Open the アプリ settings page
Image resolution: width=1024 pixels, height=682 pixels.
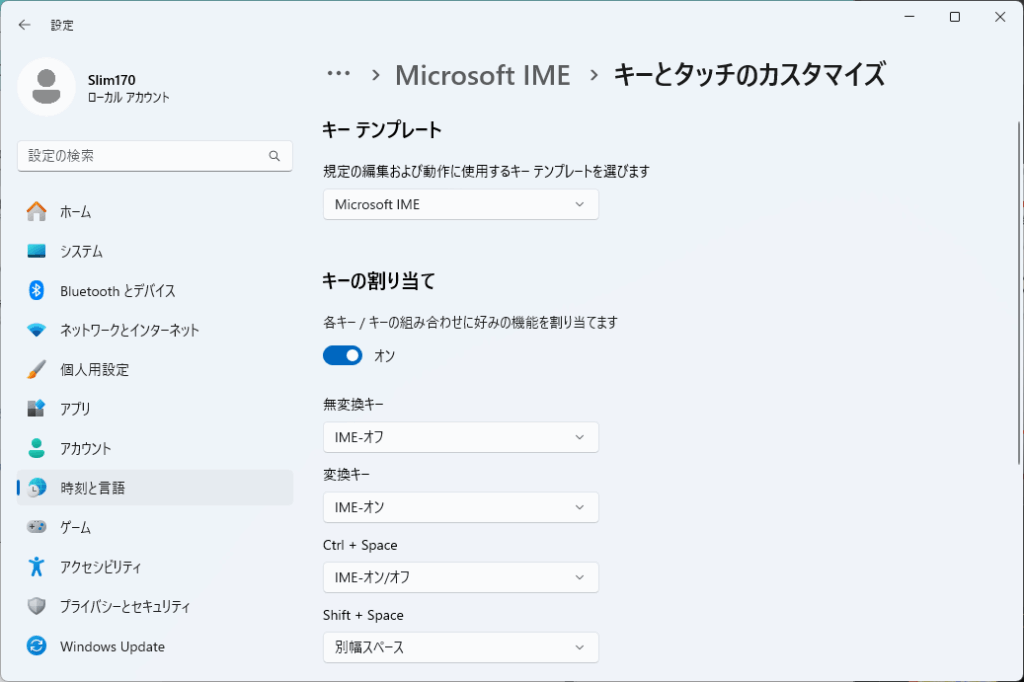155,409
